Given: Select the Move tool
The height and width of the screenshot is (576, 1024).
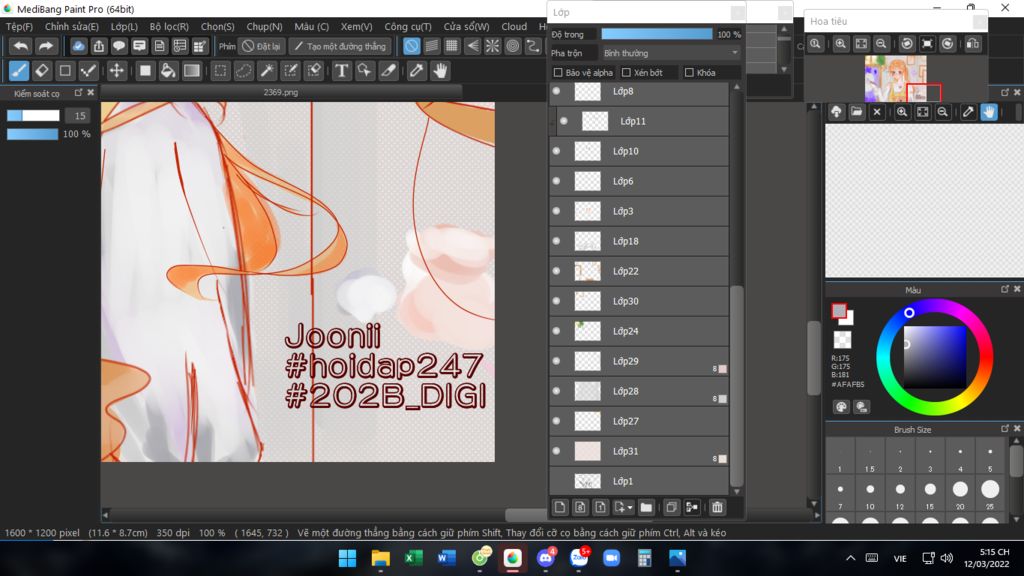Looking at the screenshot, I should (116, 71).
